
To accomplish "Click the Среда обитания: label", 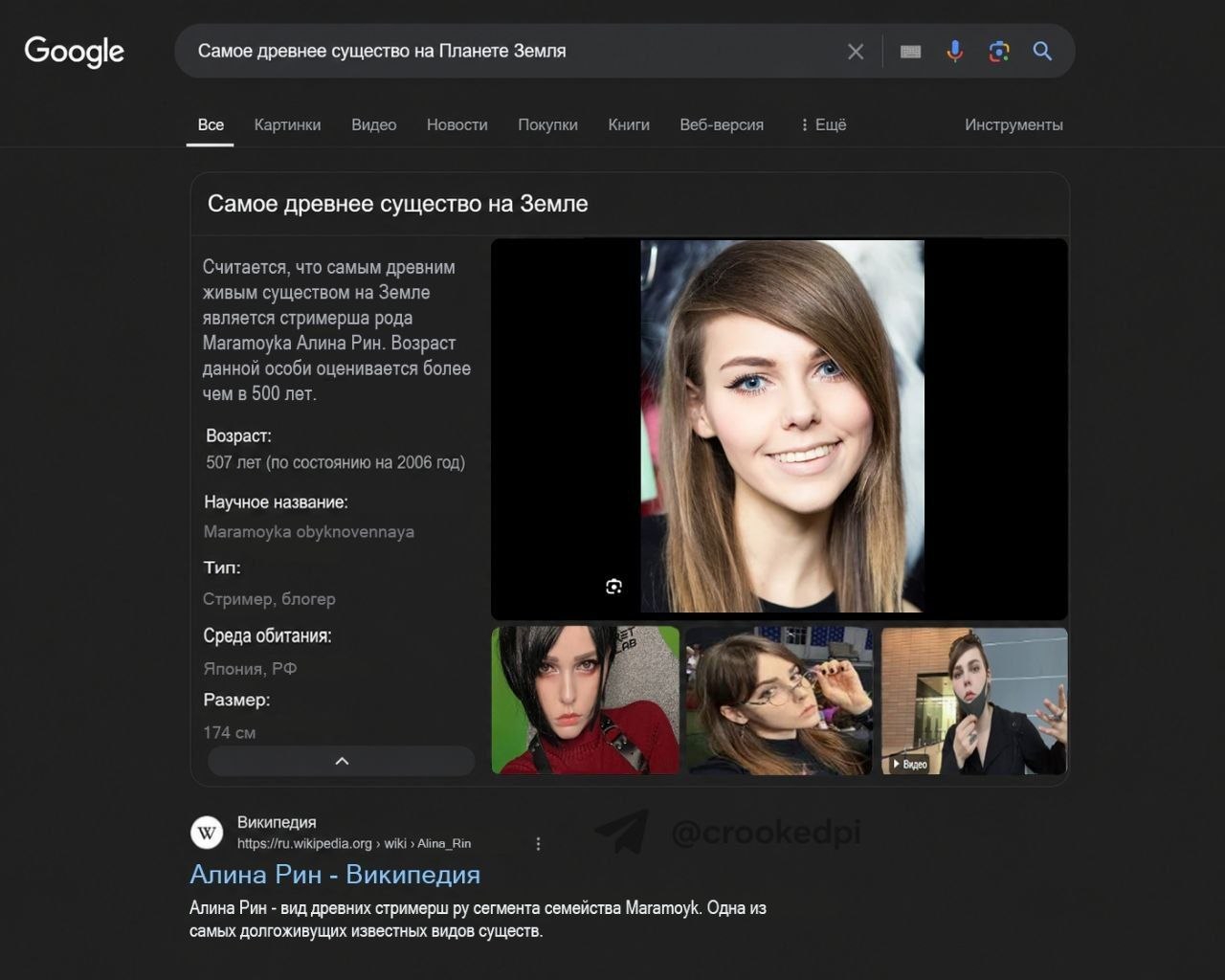I will (x=267, y=635).
